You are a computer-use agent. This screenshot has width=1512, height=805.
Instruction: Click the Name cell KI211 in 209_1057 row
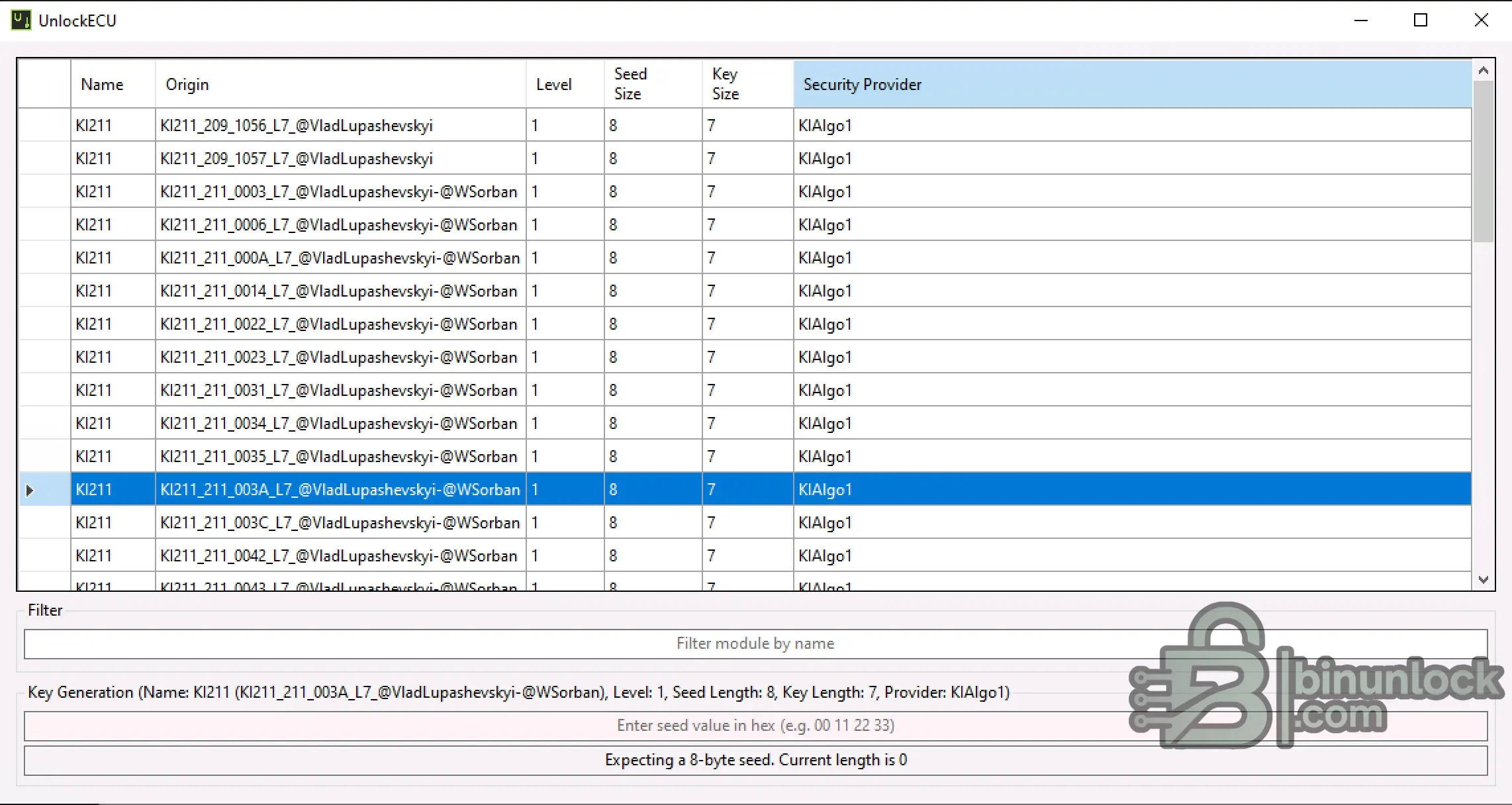pos(113,158)
